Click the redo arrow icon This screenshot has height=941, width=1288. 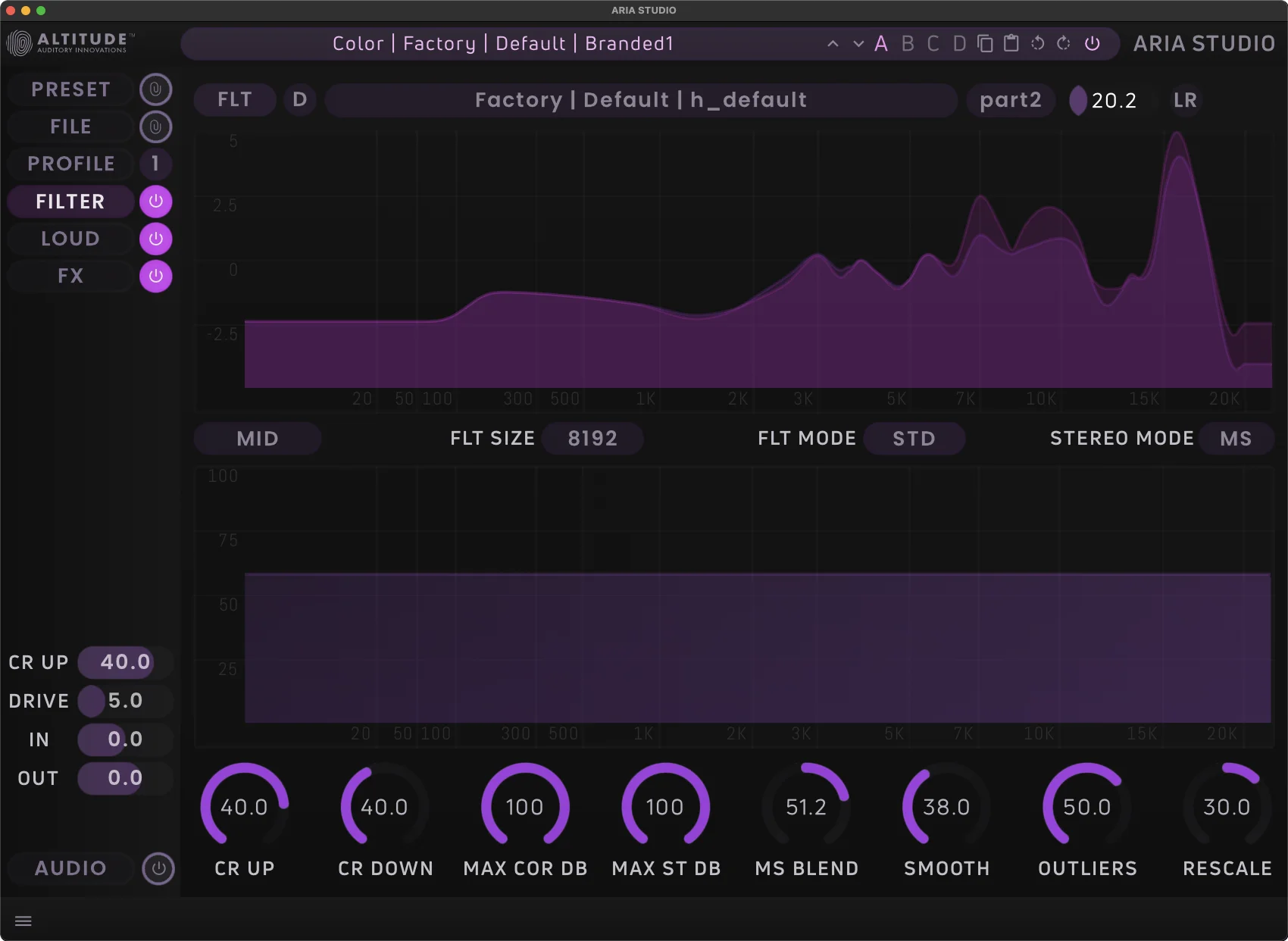[1064, 44]
